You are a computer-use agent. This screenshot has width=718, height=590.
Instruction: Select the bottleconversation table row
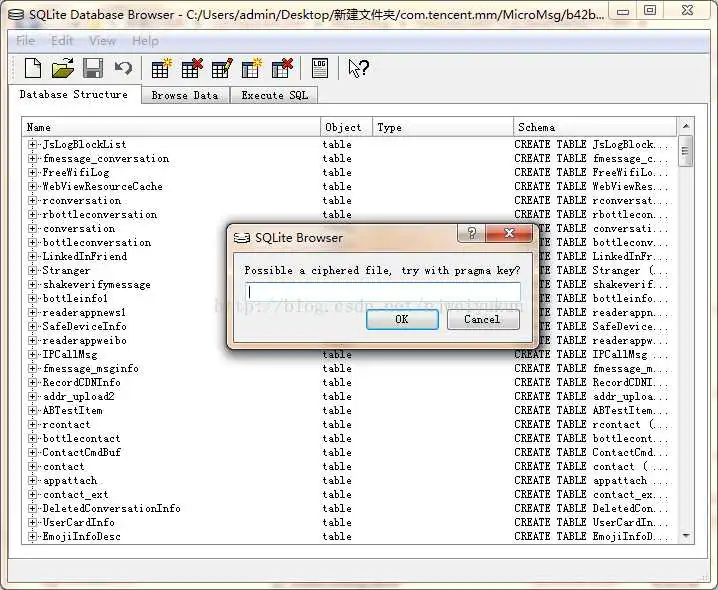tap(97, 243)
